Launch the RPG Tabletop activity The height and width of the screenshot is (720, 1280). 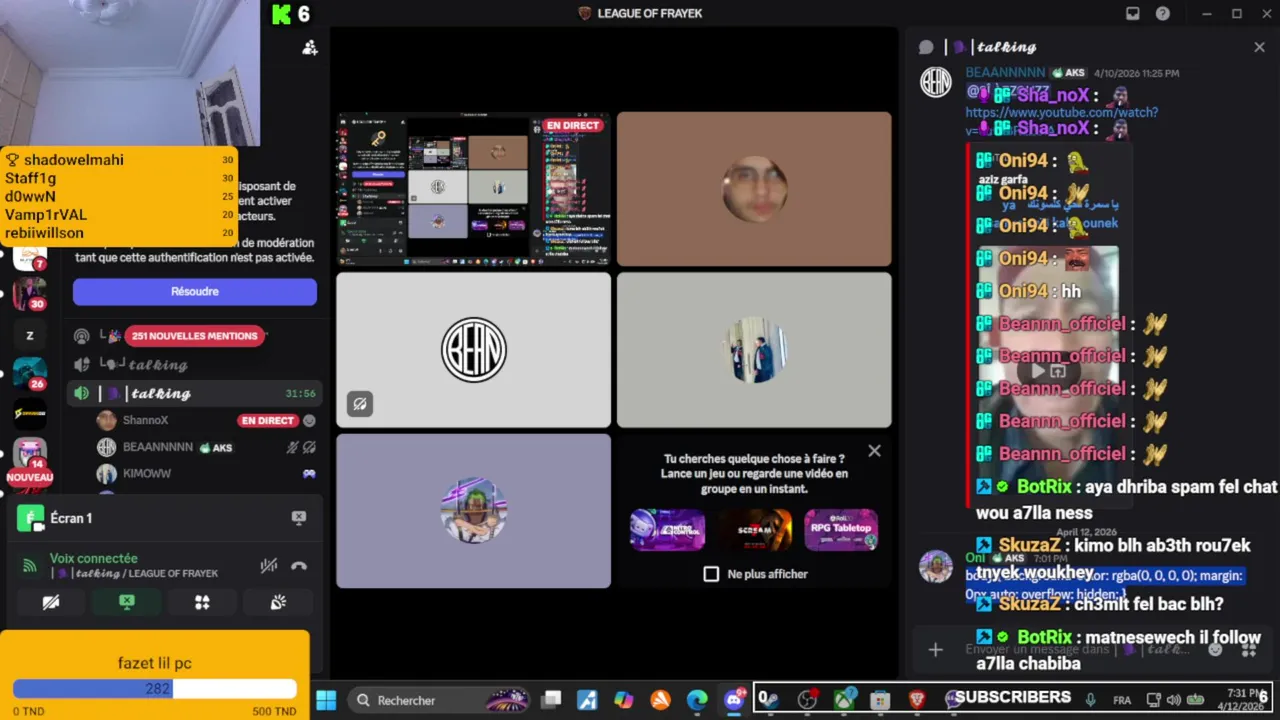click(841, 529)
